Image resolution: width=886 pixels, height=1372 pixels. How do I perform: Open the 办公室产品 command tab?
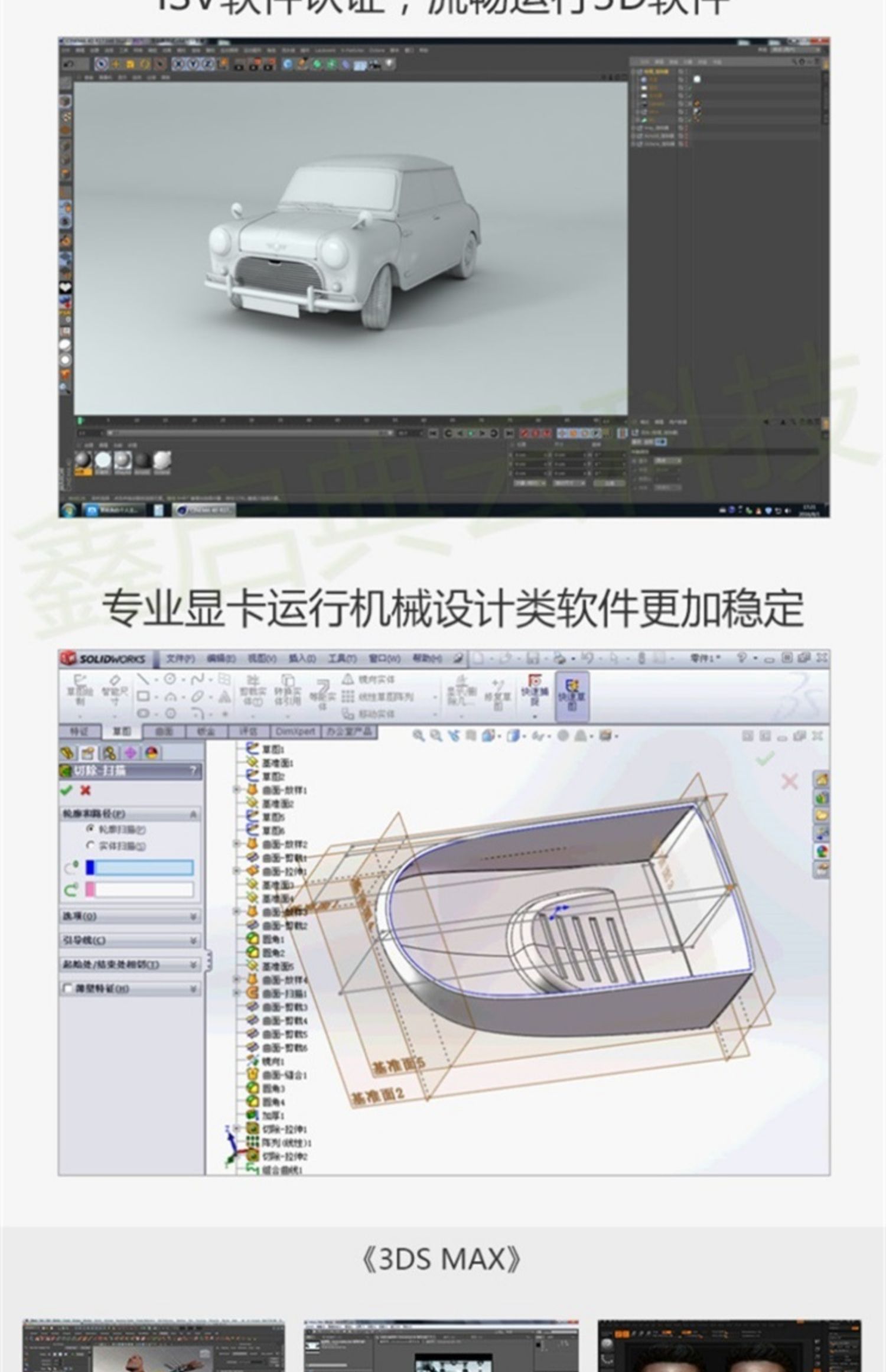[x=349, y=731]
